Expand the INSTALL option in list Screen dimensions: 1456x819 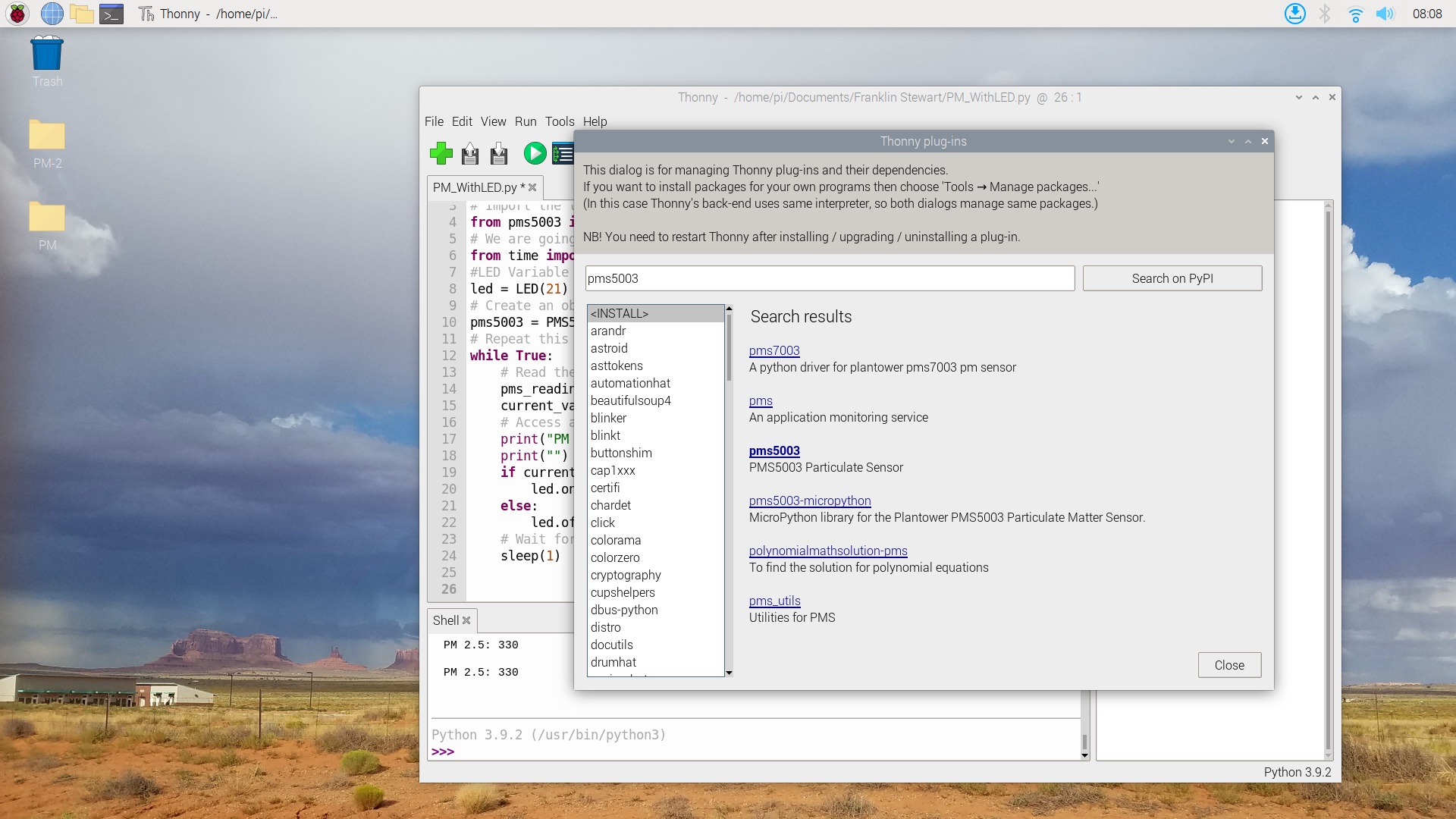[x=653, y=313]
